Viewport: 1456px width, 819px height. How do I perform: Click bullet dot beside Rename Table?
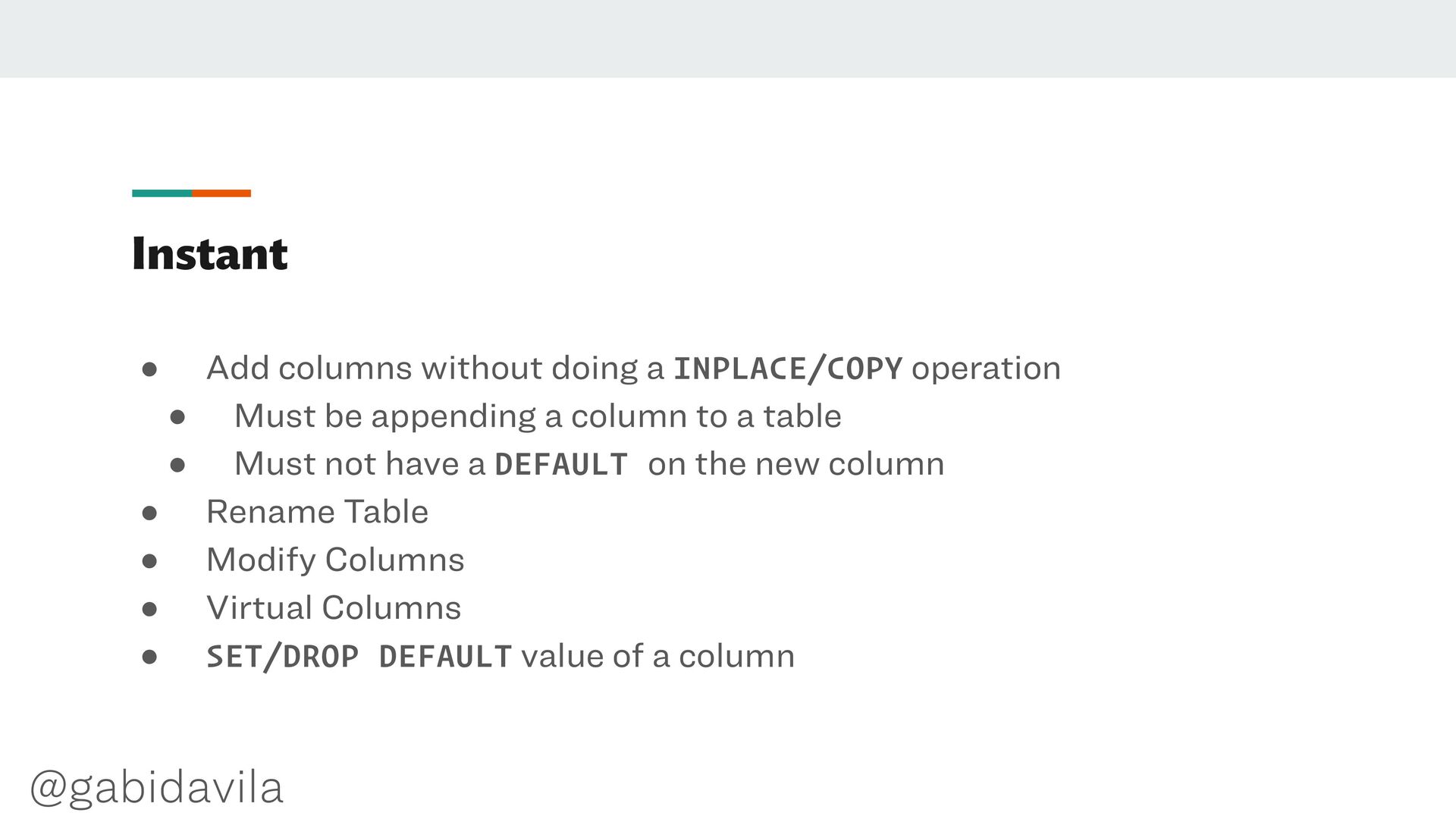149,513
